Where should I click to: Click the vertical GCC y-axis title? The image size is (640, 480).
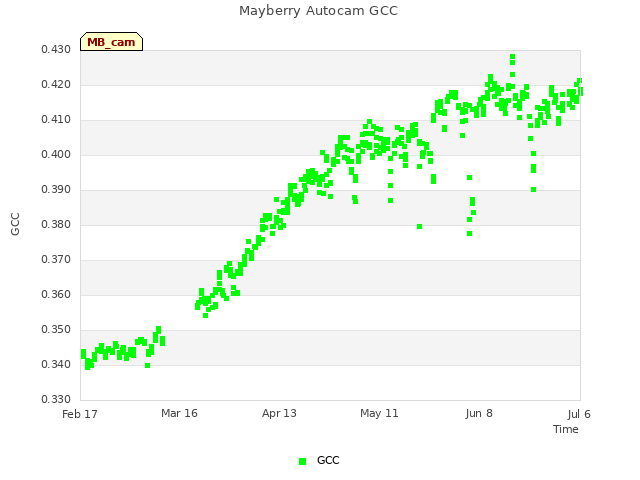pos(15,224)
